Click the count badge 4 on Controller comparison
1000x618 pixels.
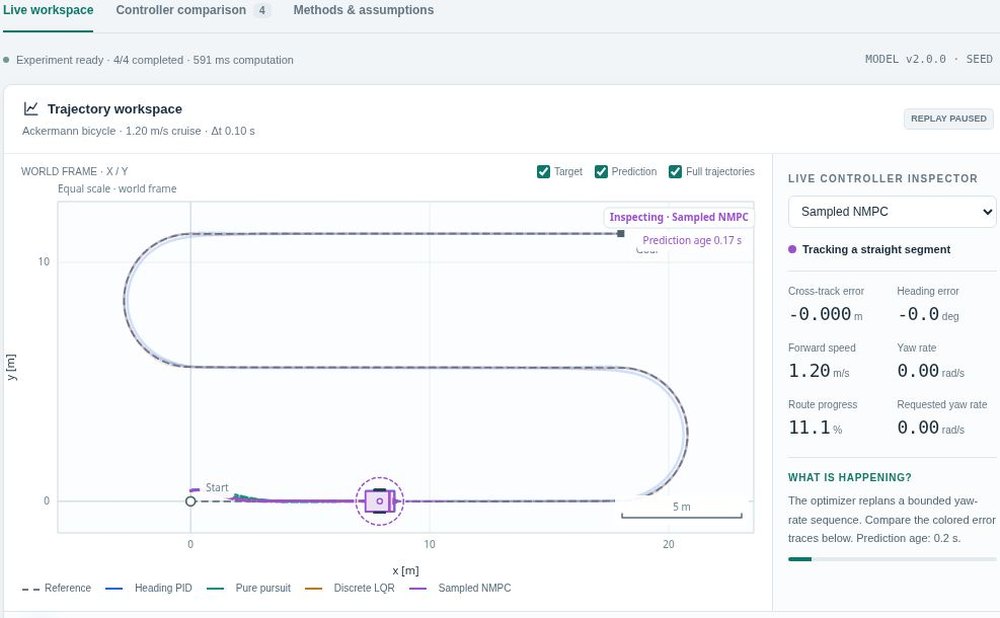coord(261,10)
